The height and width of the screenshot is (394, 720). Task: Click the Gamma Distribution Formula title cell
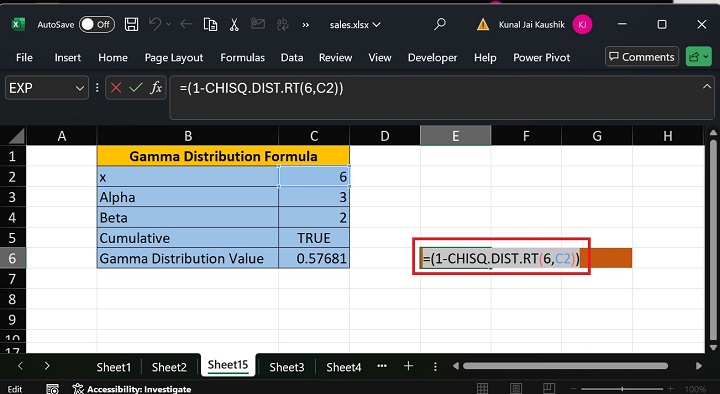(x=223, y=156)
